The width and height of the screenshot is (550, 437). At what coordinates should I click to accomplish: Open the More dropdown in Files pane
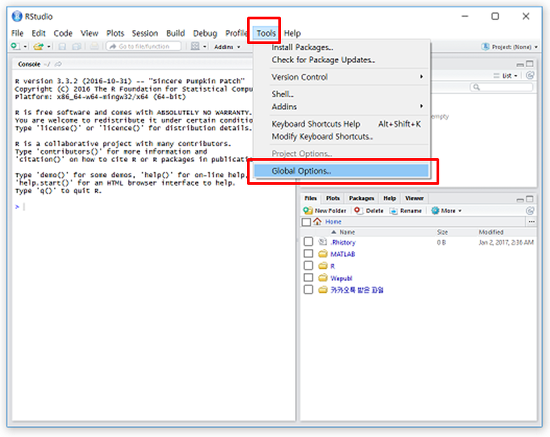pos(446,210)
